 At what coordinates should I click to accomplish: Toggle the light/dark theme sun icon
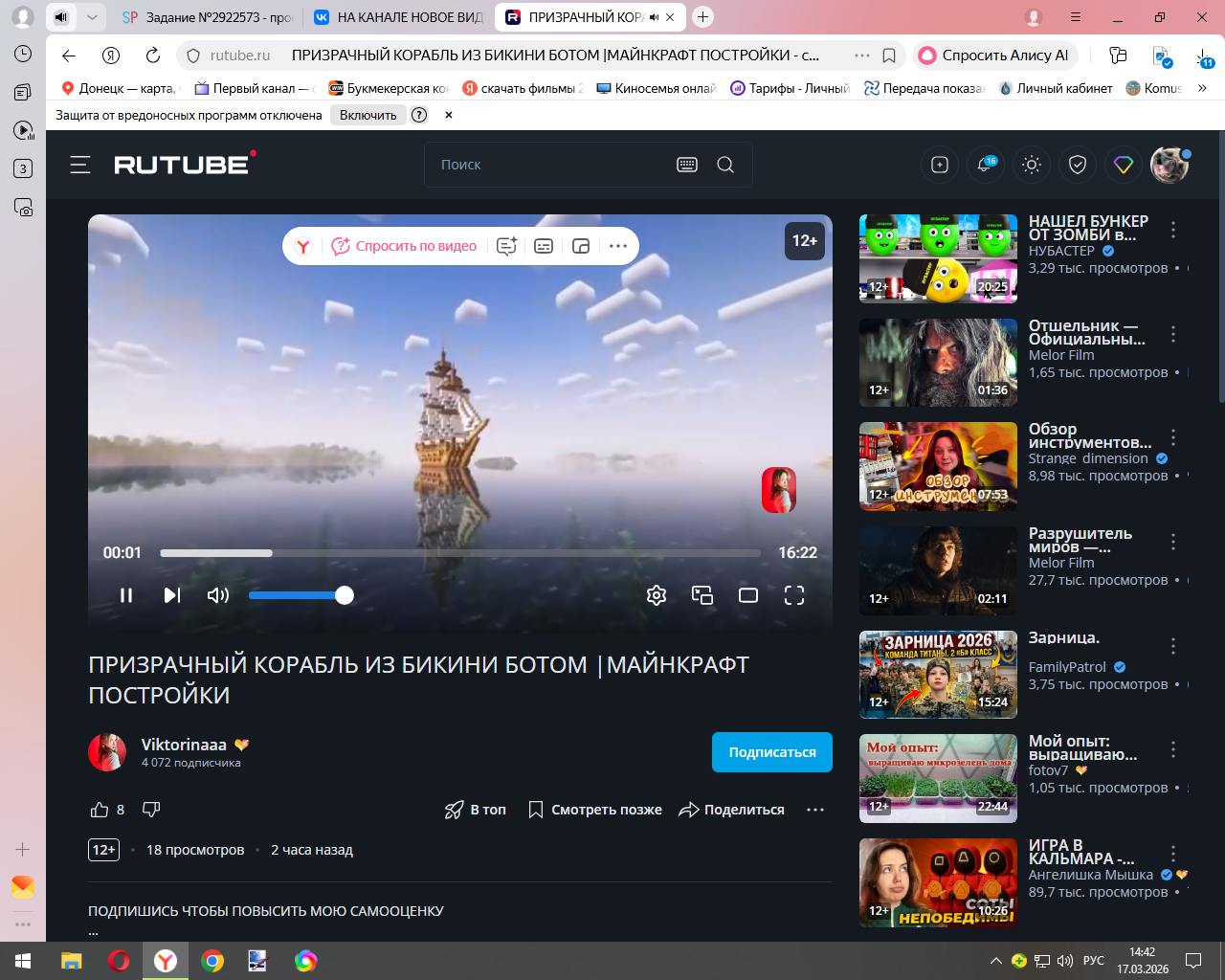coord(1032,165)
